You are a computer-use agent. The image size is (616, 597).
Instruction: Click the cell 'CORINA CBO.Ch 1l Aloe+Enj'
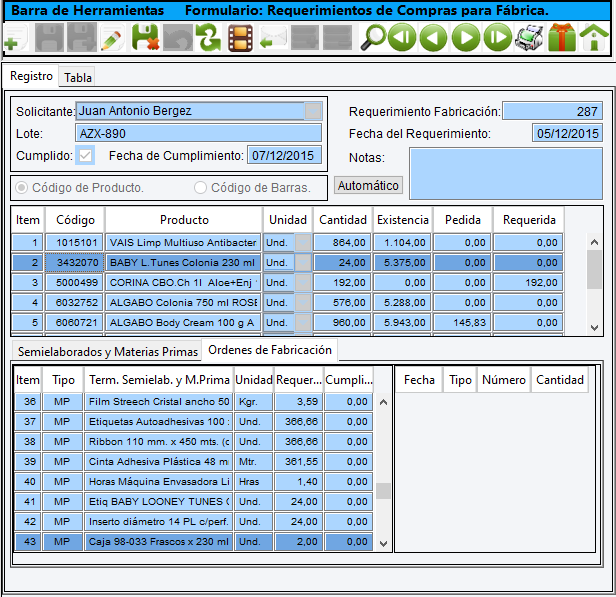183,283
